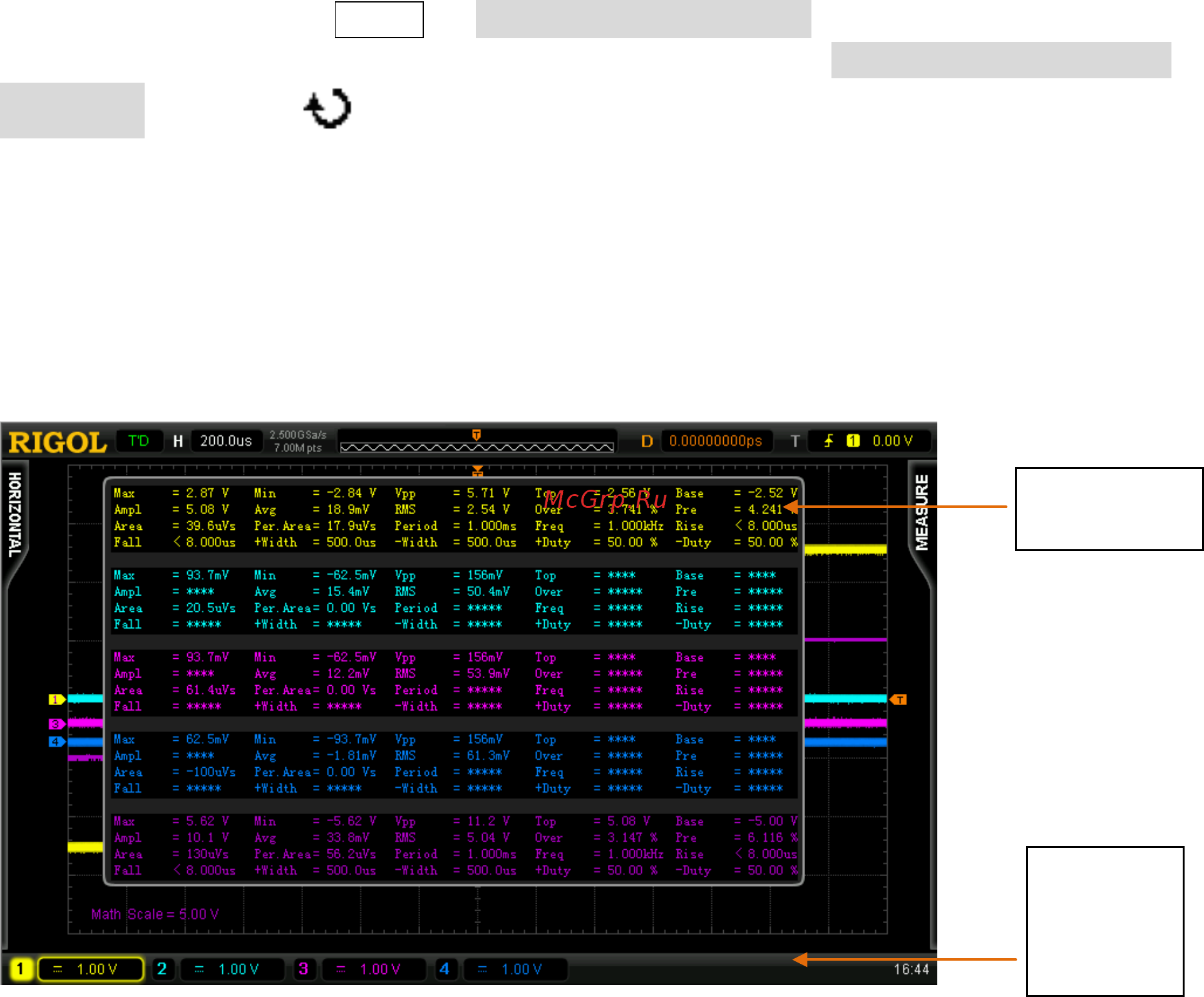Screen dimensions: 1204x997
Task: Click channel 4 scale 1.00 V field
Action: point(515,969)
